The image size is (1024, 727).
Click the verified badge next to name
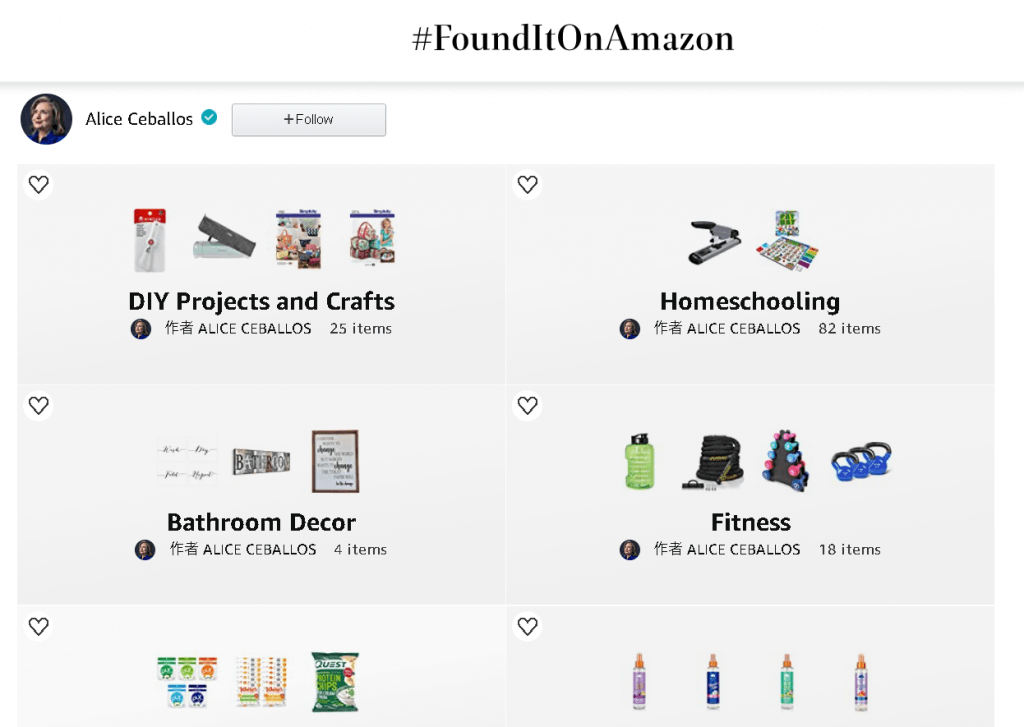click(x=209, y=118)
